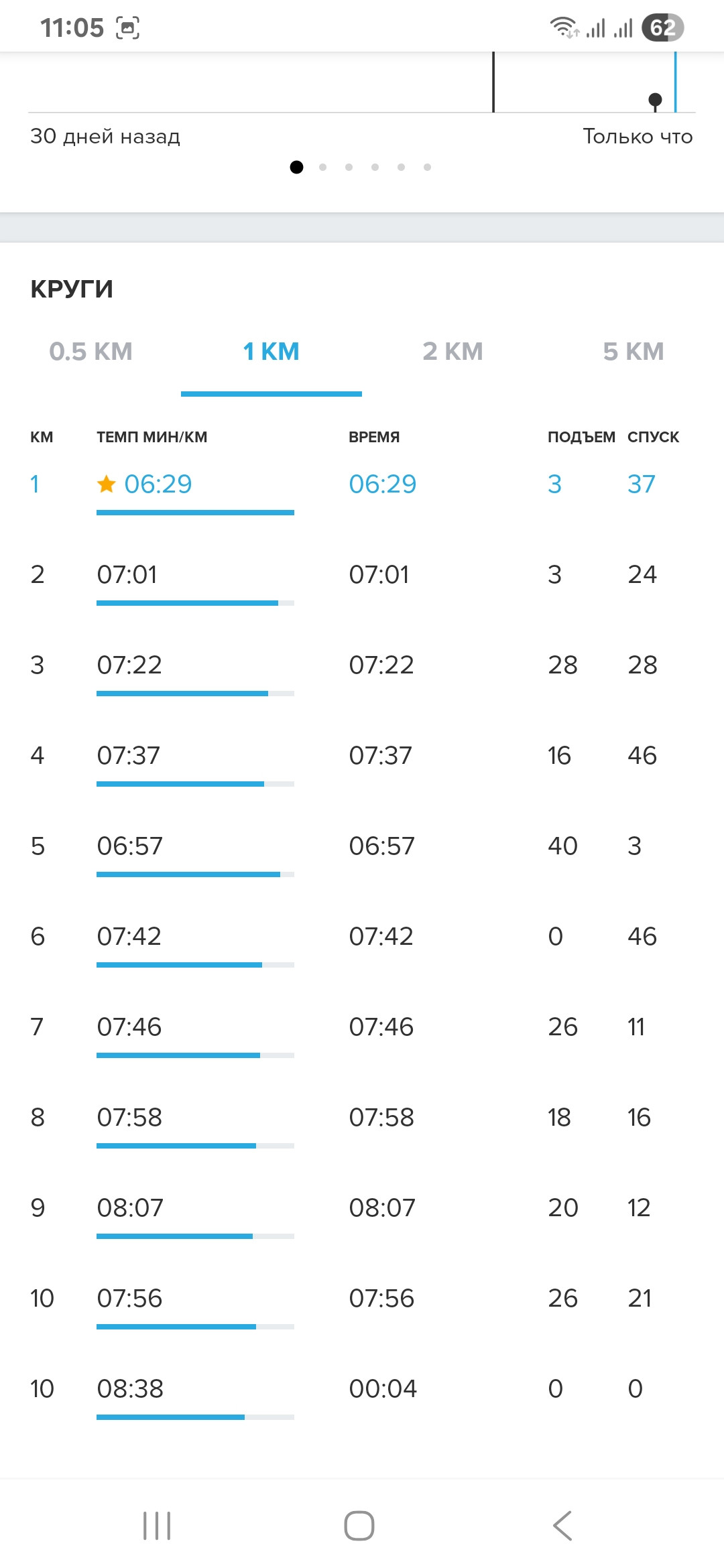Tap the gold star best-pace icon
The height and width of the screenshot is (1568, 724).
[x=106, y=483]
